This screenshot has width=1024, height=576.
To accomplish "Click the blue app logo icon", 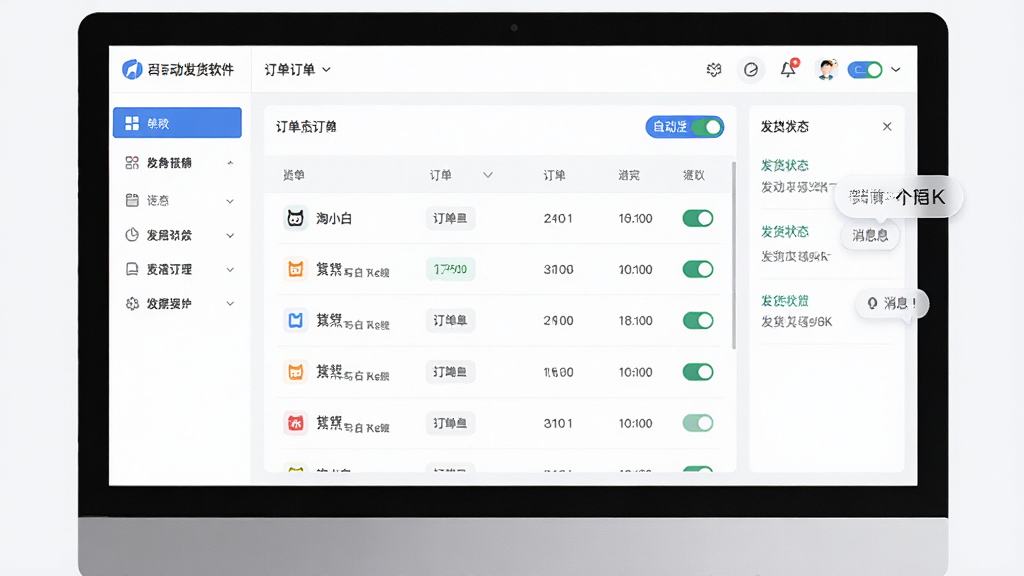I will point(132,69).
